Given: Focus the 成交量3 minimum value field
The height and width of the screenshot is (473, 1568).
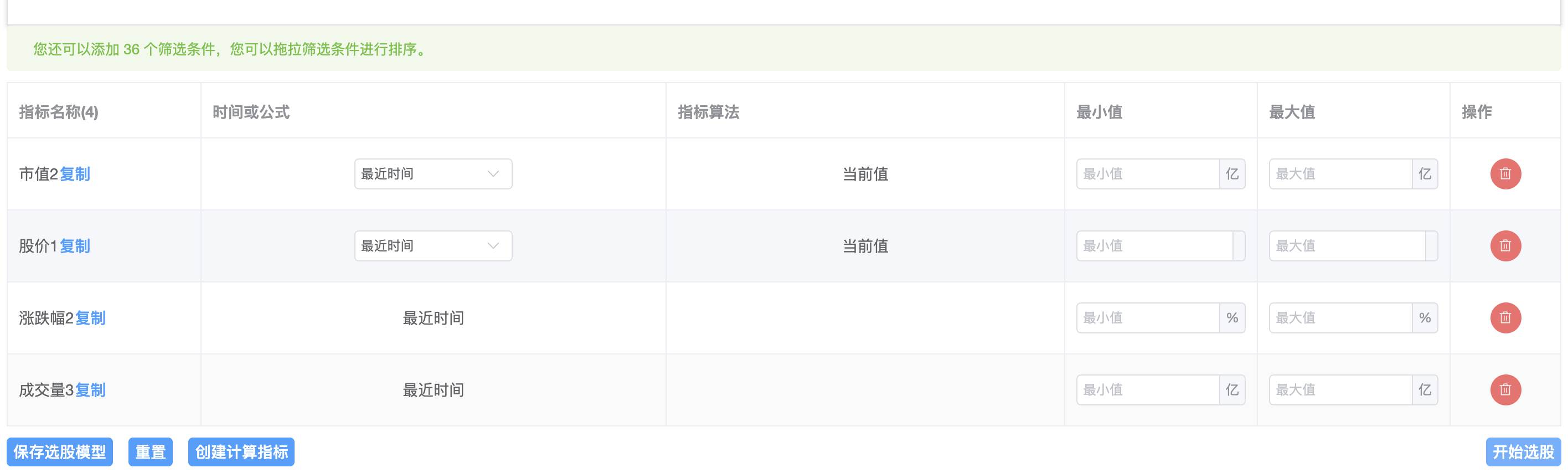Looking at the screenshot, I should (1148, 389).
